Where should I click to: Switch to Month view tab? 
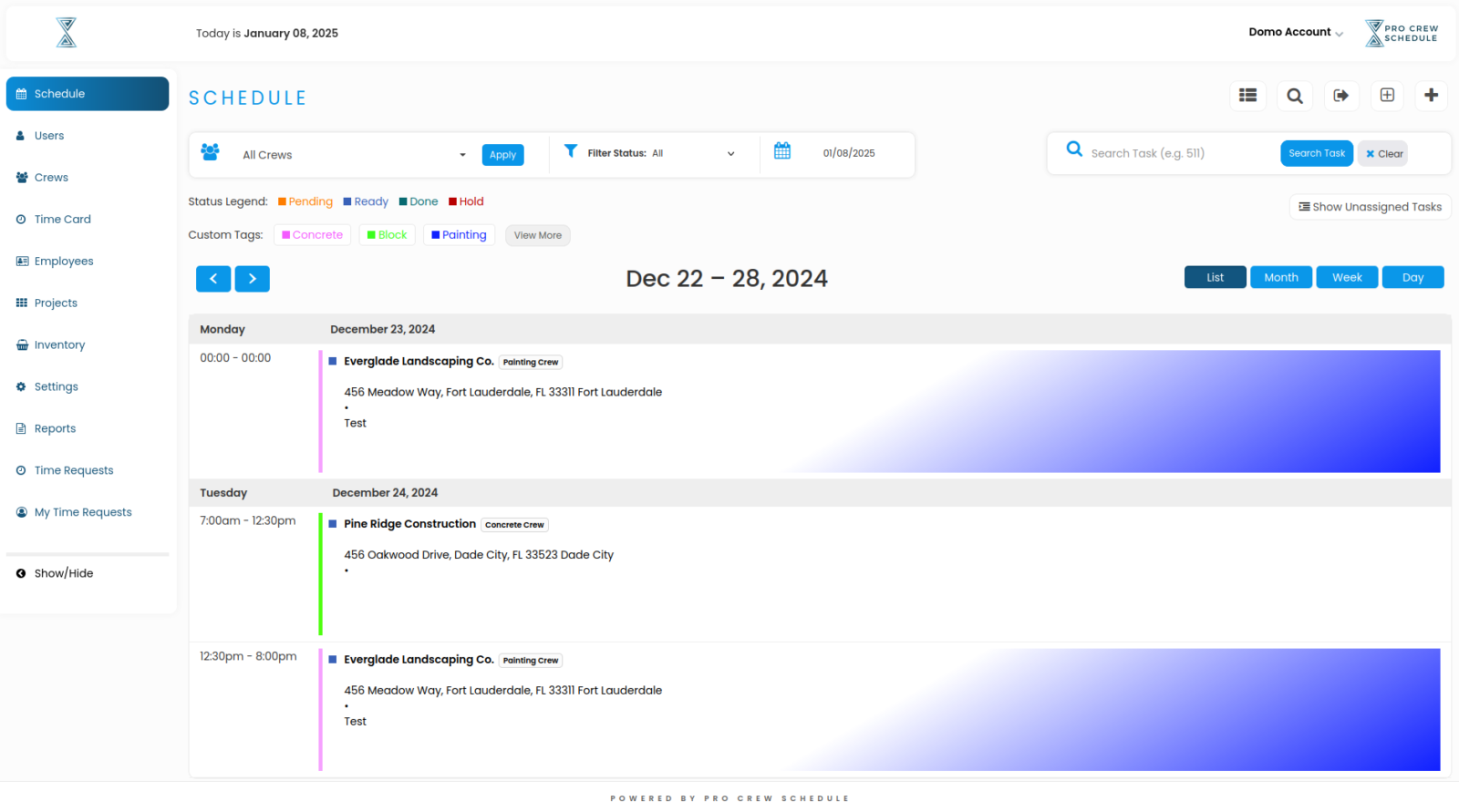(x=1280, y=278)
